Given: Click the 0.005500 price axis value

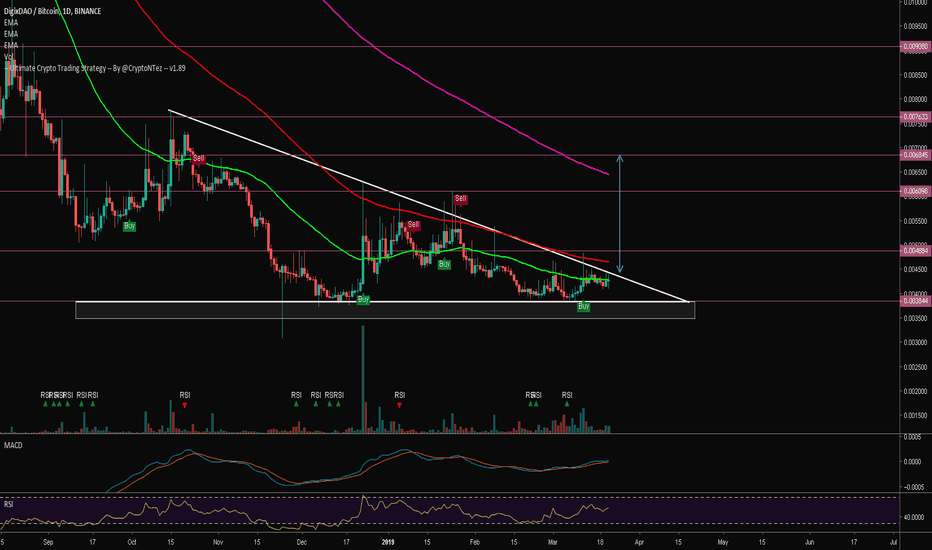Looking at the screenshot, I should pos(915,221).
